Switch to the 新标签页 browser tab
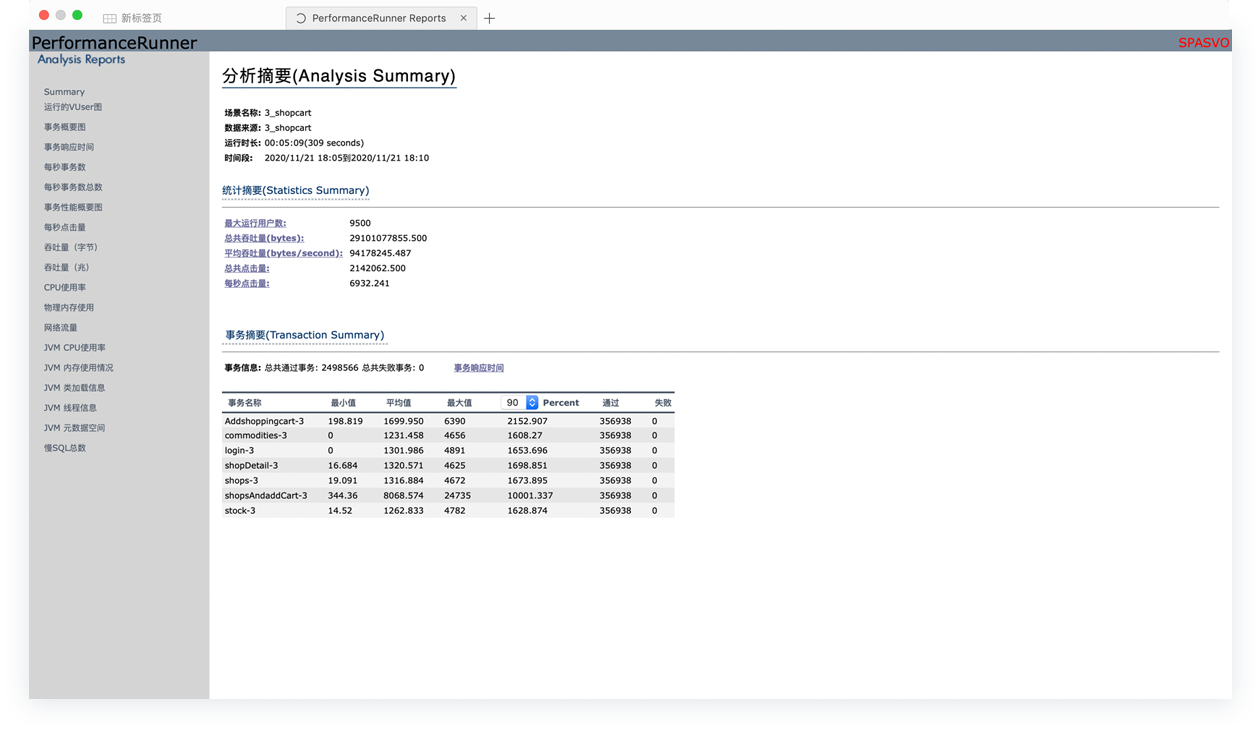1260x740 pixels. pyautogui.click(x=140, y=18)
